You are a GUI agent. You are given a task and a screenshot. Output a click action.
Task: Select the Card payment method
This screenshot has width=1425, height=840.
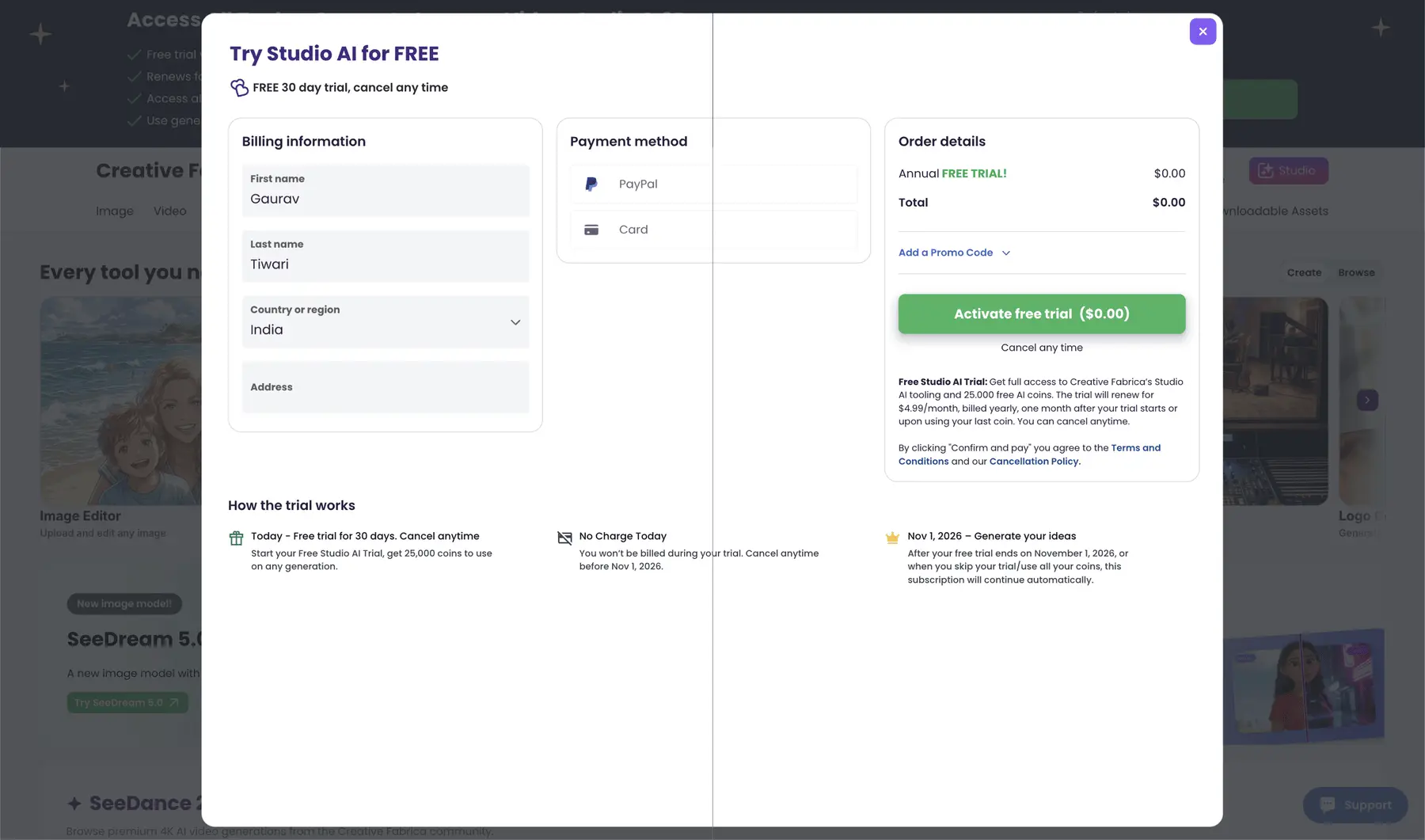coord(713,230)
